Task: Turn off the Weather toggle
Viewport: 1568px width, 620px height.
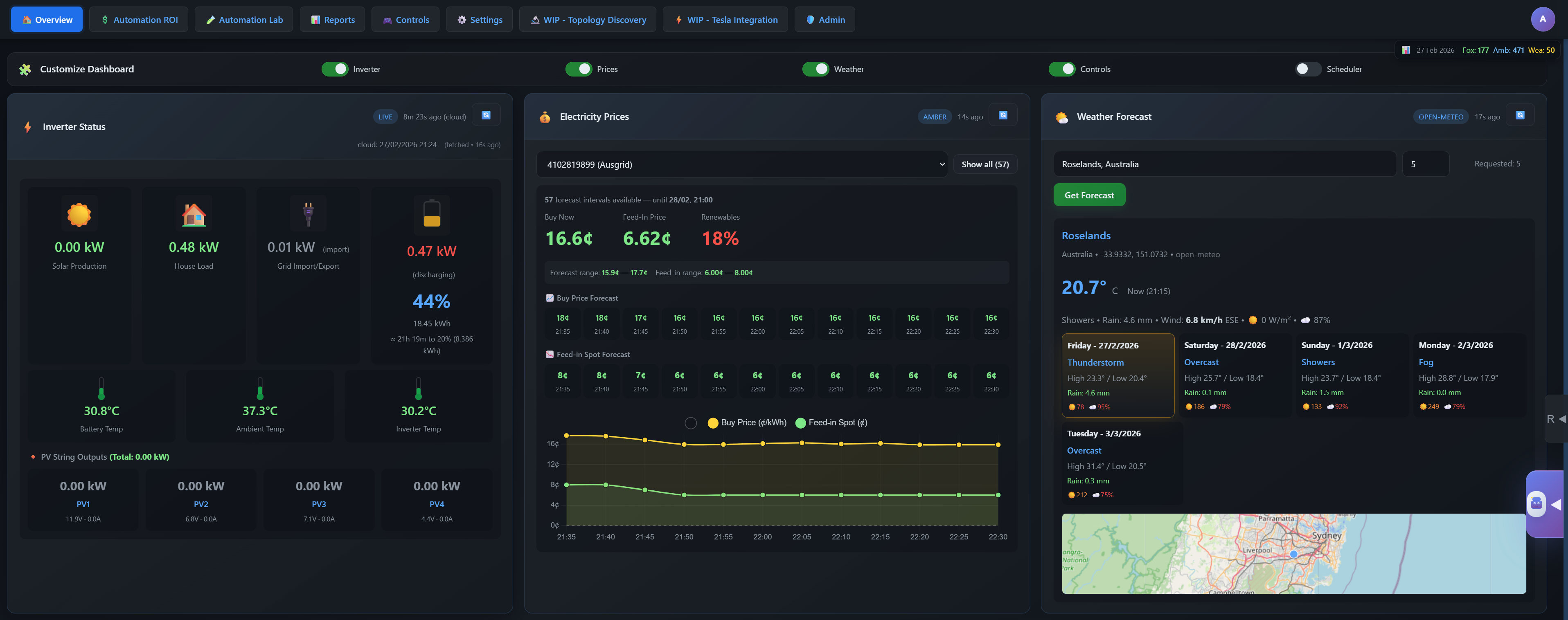Action: click(816, 69)
